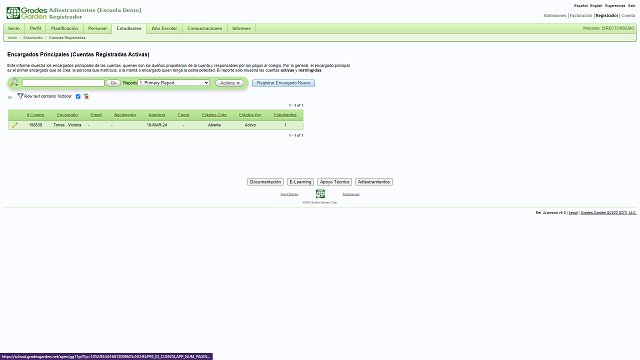
Task: Open the Personal tab
Action: [x=97, y=29]
